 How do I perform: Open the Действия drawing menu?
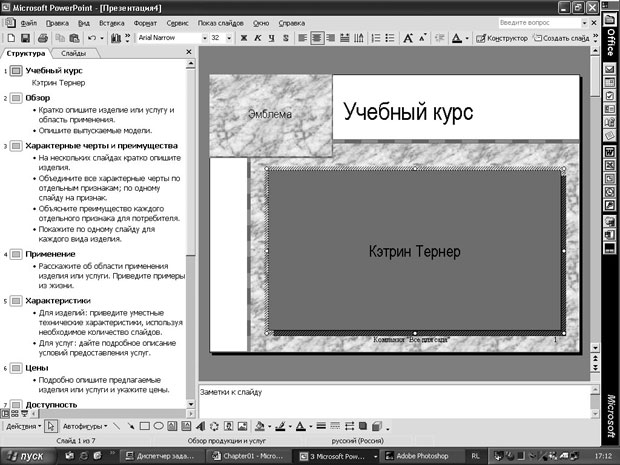[23, 426]
